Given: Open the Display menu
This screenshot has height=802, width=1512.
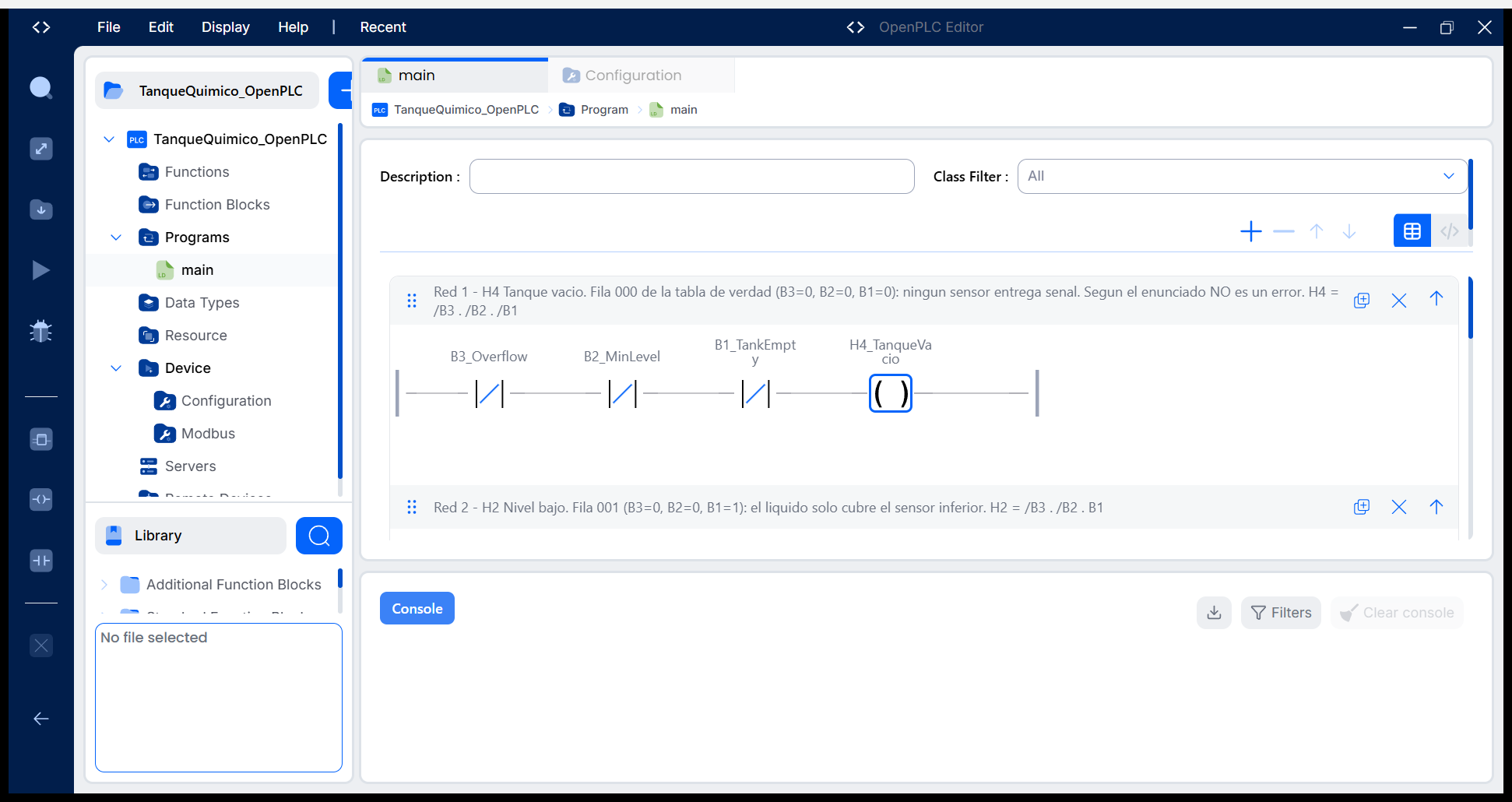Looking at the screenshot, I should pos(226,27).
